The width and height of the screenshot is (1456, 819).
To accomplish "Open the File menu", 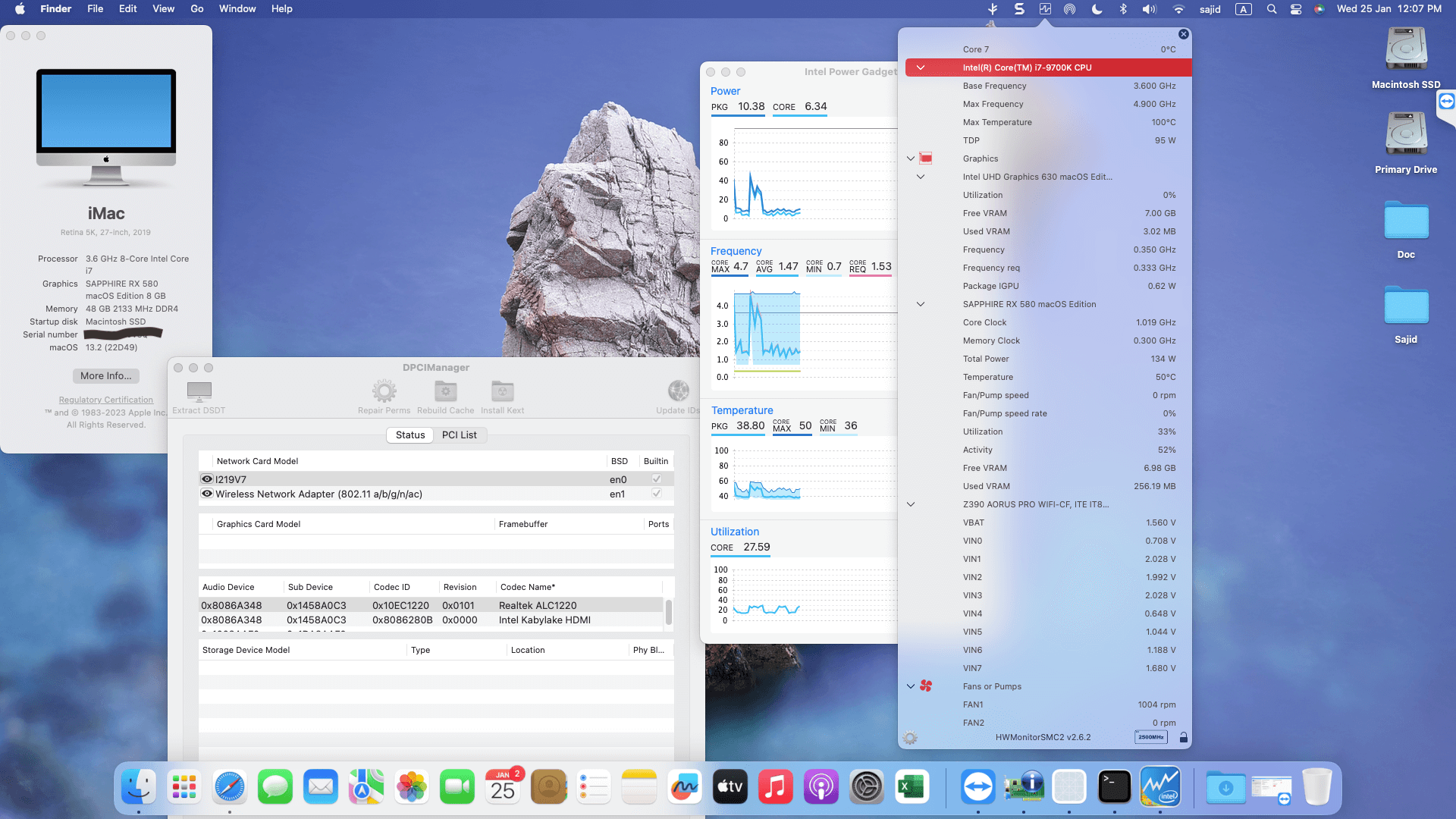I will [95, 9].
